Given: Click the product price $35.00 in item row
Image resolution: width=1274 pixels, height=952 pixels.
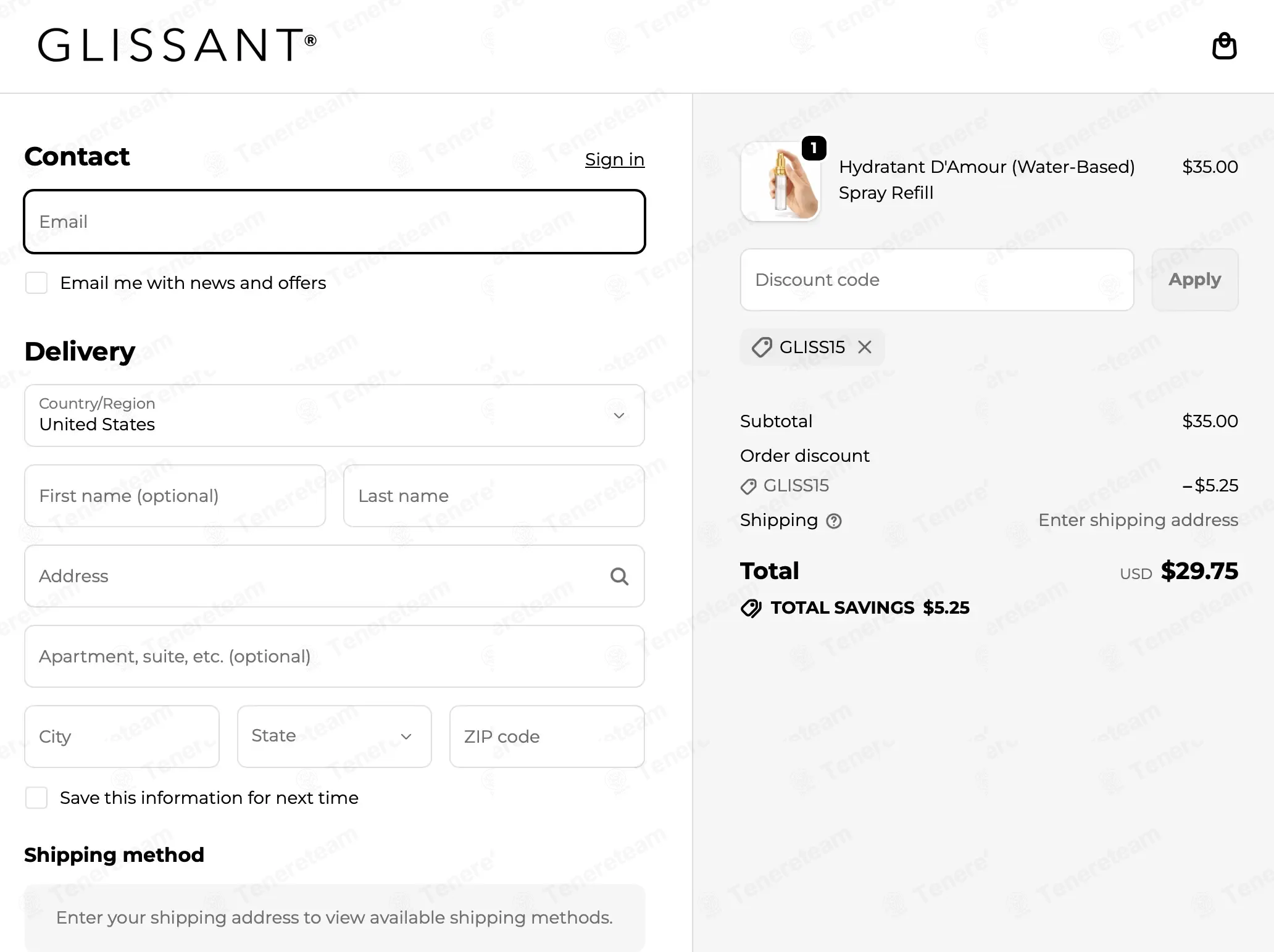Looking at the screenshot, I should click(x=1210, y=167).
